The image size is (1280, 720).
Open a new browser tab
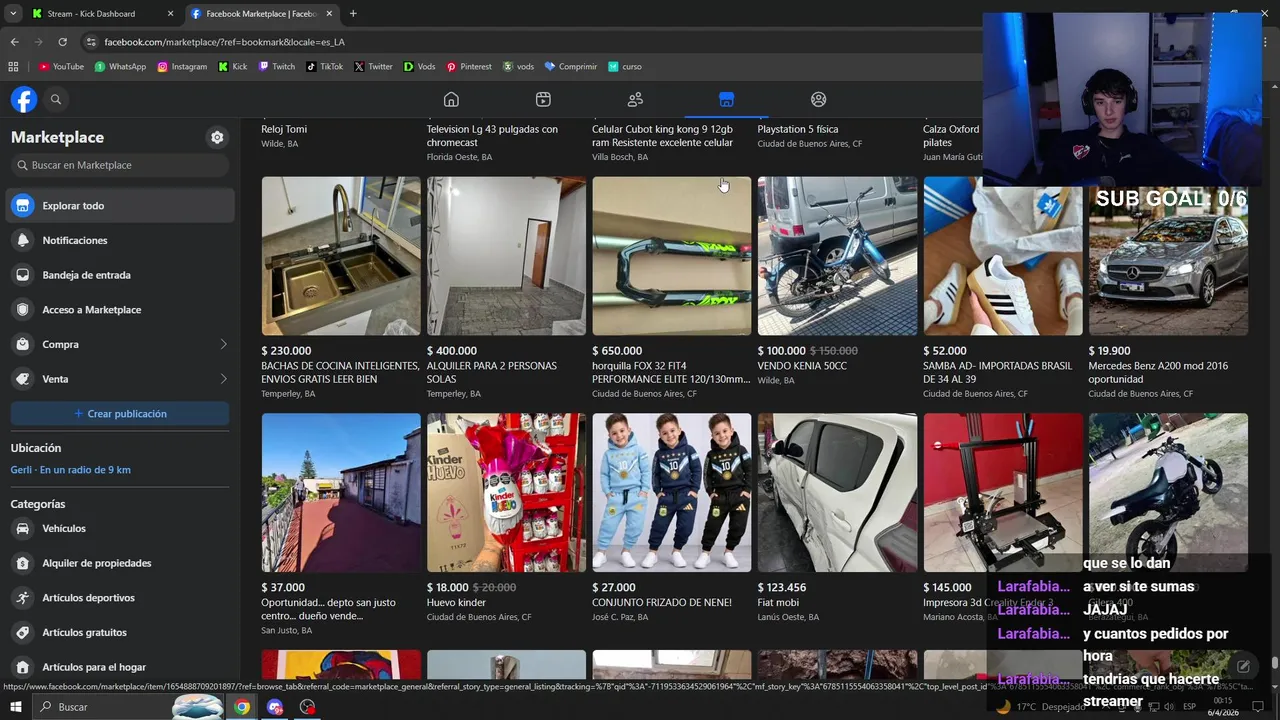(353, 14)
